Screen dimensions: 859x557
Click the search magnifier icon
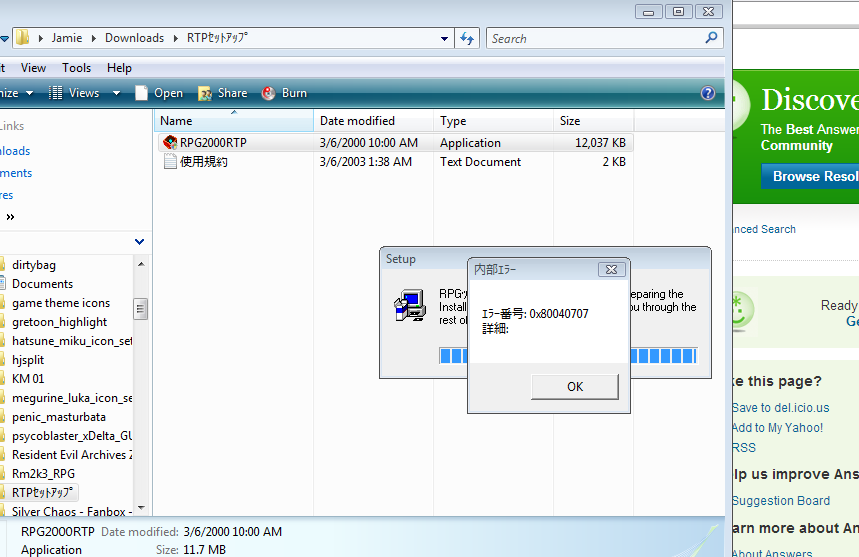(711, 38)
